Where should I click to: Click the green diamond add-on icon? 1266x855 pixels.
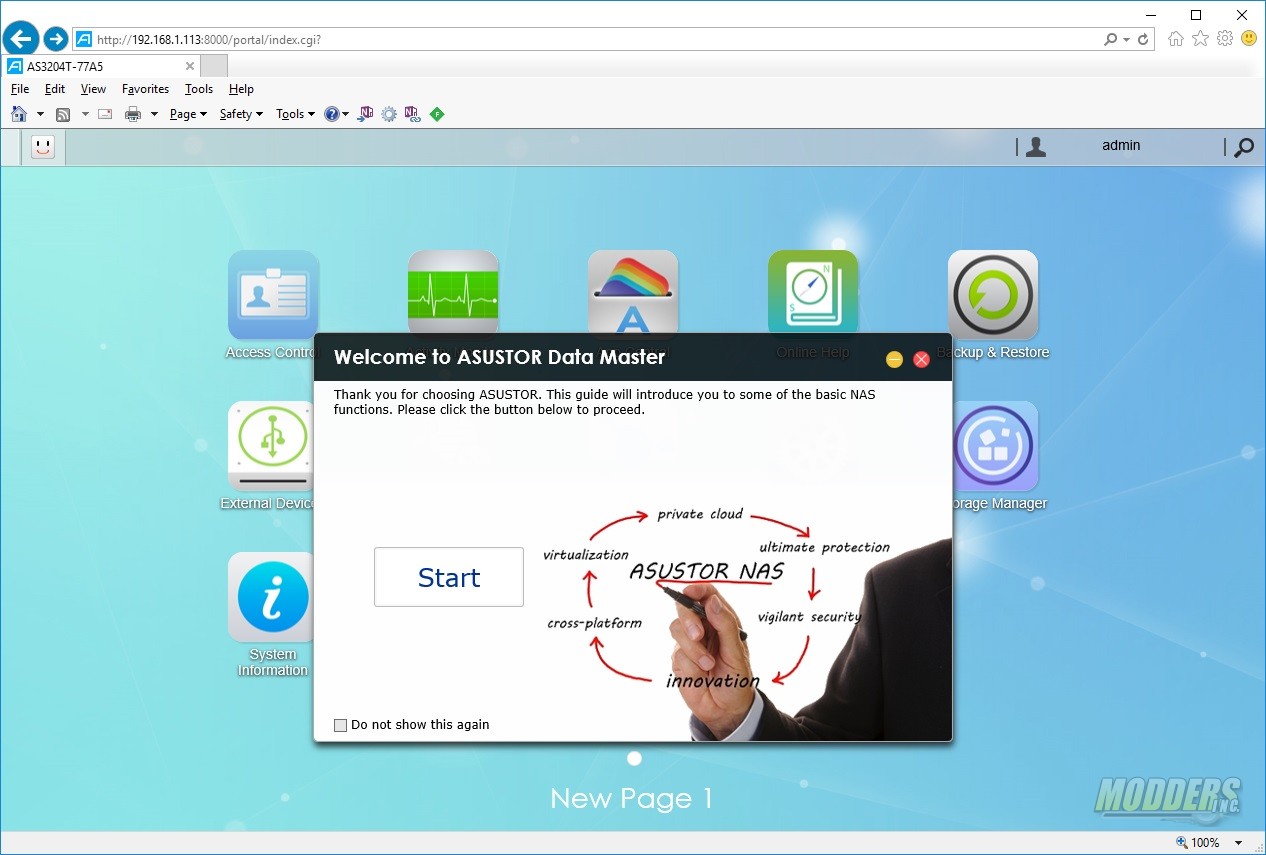click(437, 114)
